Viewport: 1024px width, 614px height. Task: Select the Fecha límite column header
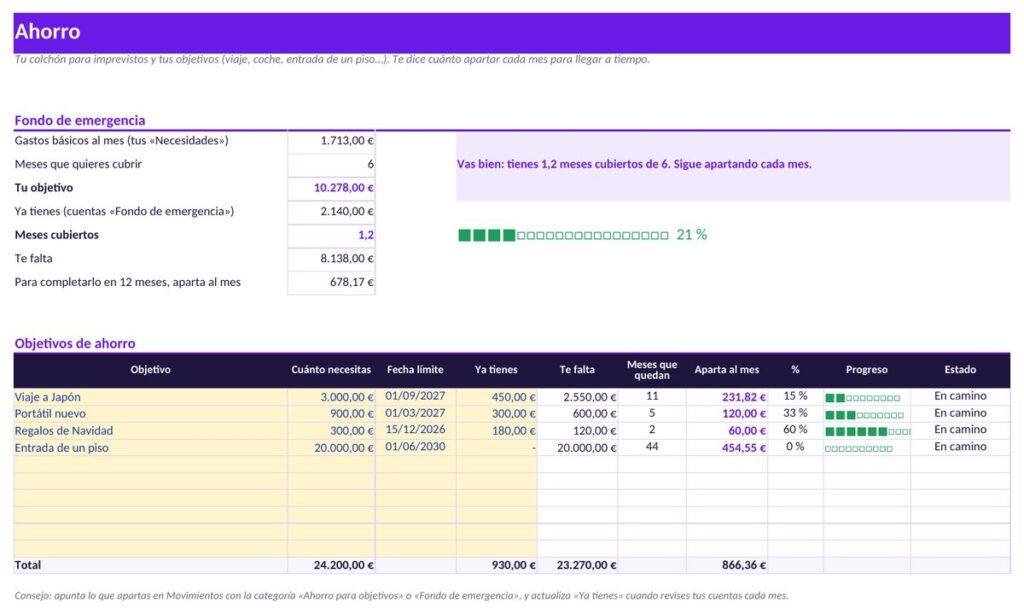coord(415,370)
